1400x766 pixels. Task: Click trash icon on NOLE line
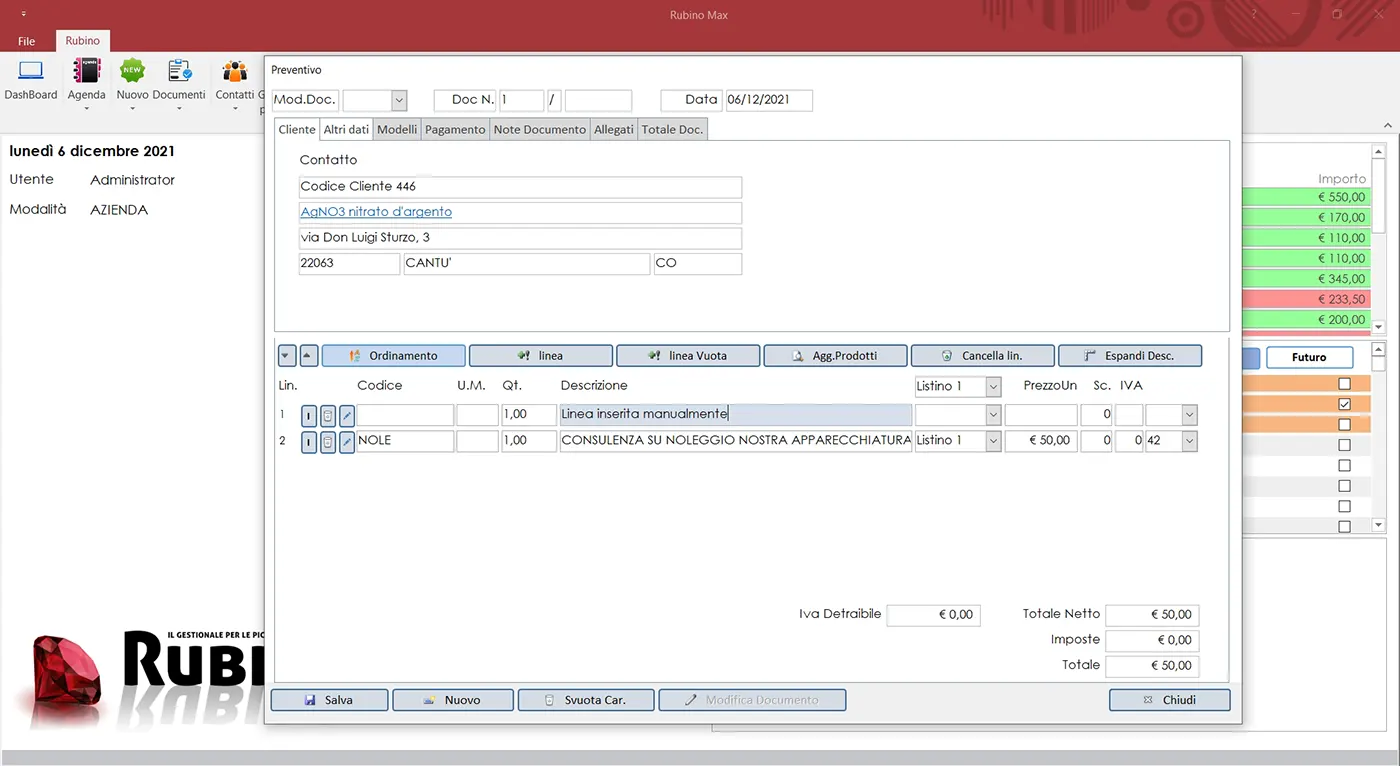328,441
